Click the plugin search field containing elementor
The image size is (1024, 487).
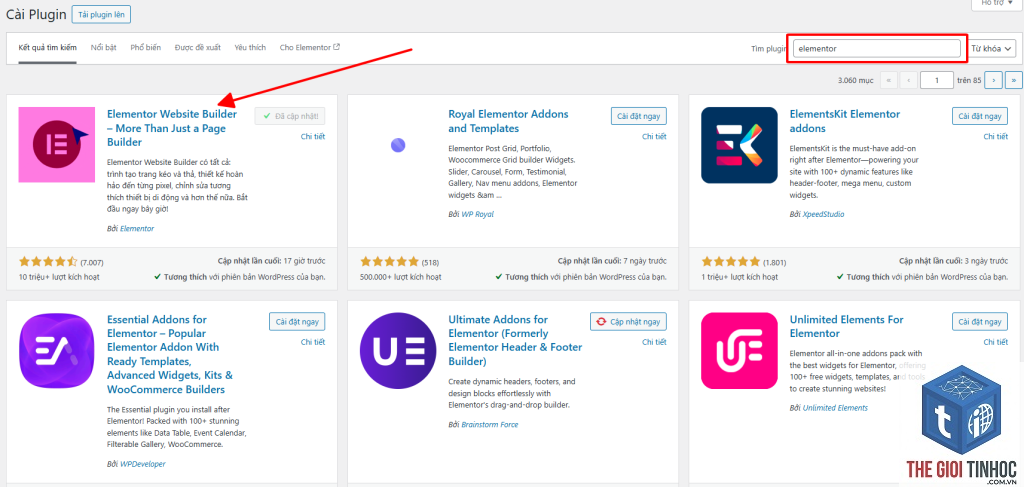[x=876, y=48]
